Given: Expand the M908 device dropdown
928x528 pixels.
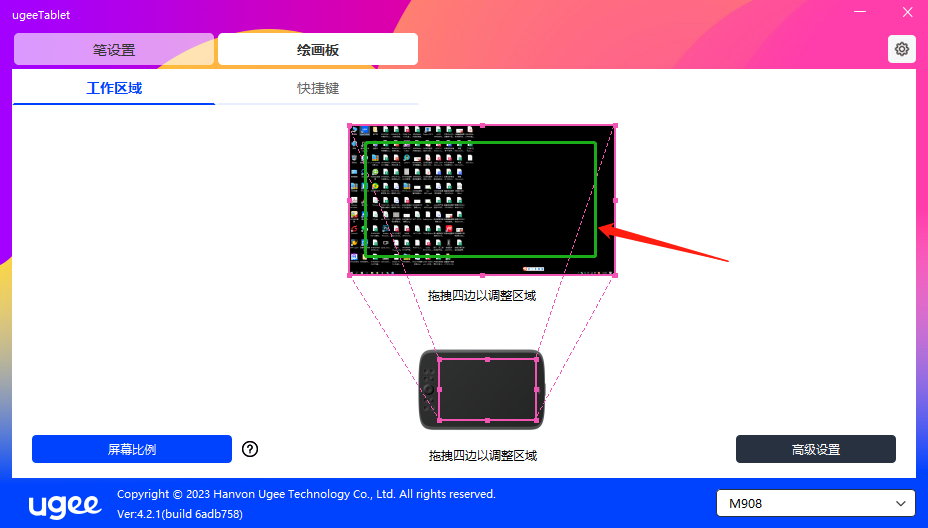Looking at the screenshot, I should (x=816, y=504).
